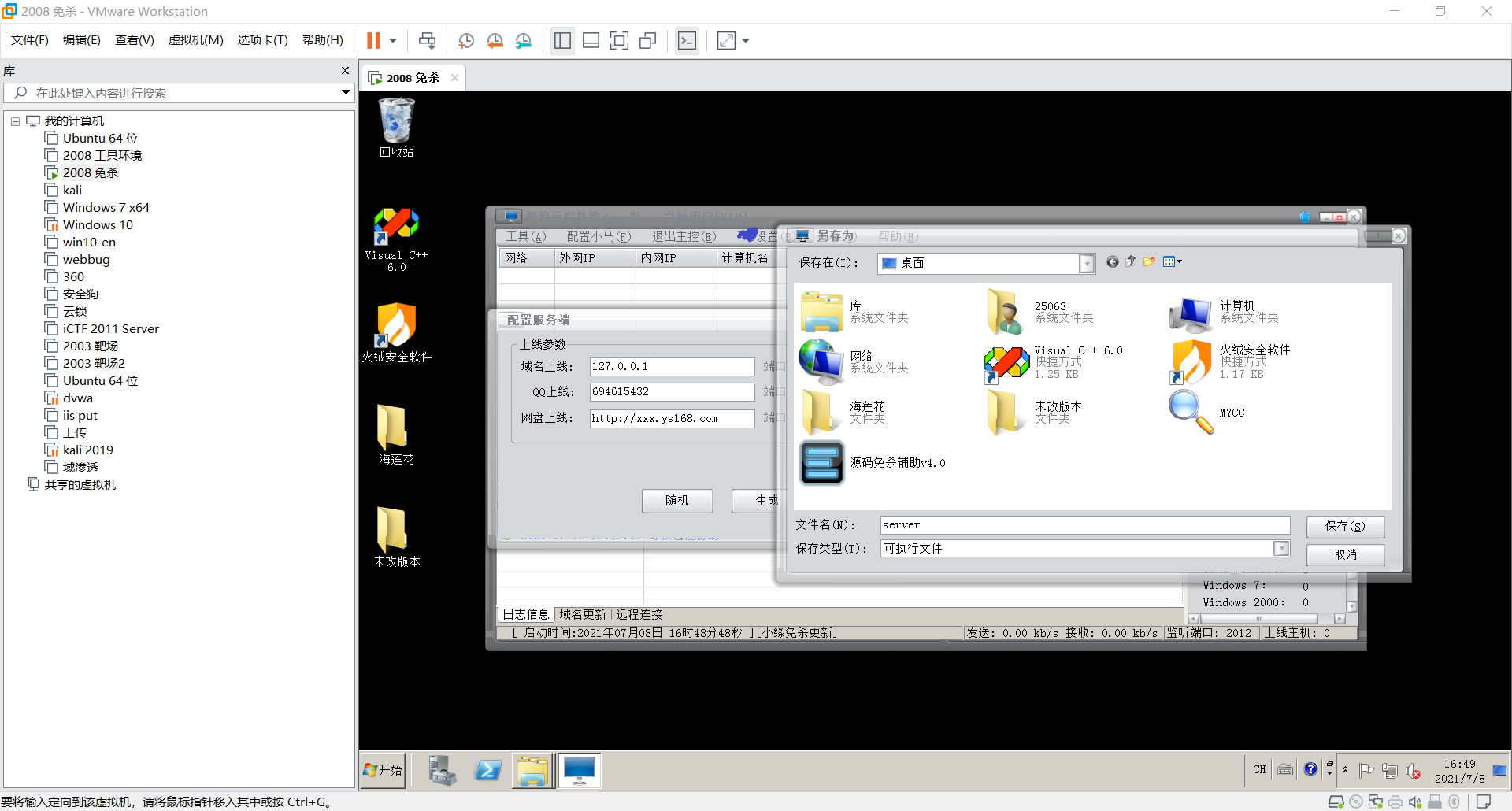Select MYCC item in save dialog
Viewport: 1512px width, 811px height.
pyautogui.click(x=1207, y=413)
